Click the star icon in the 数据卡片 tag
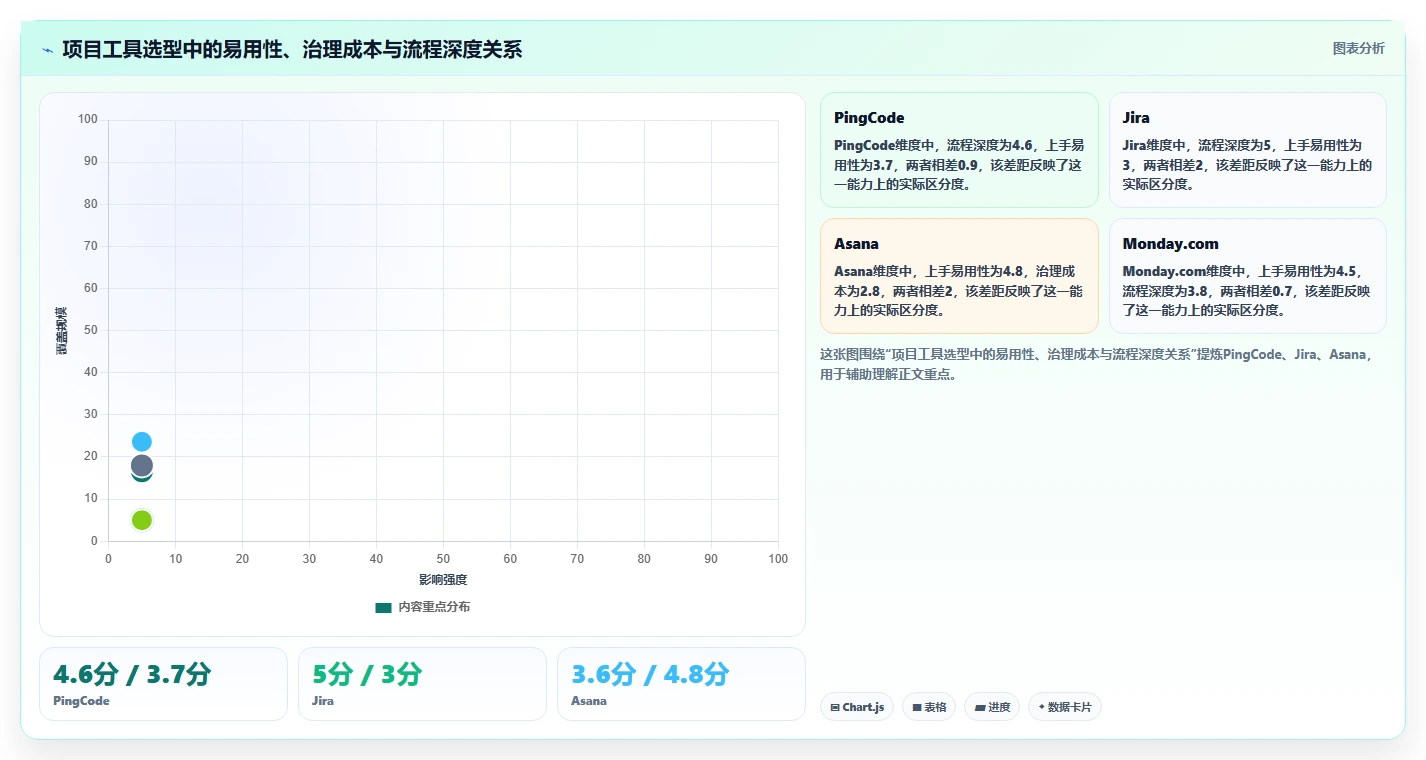 1041,707
